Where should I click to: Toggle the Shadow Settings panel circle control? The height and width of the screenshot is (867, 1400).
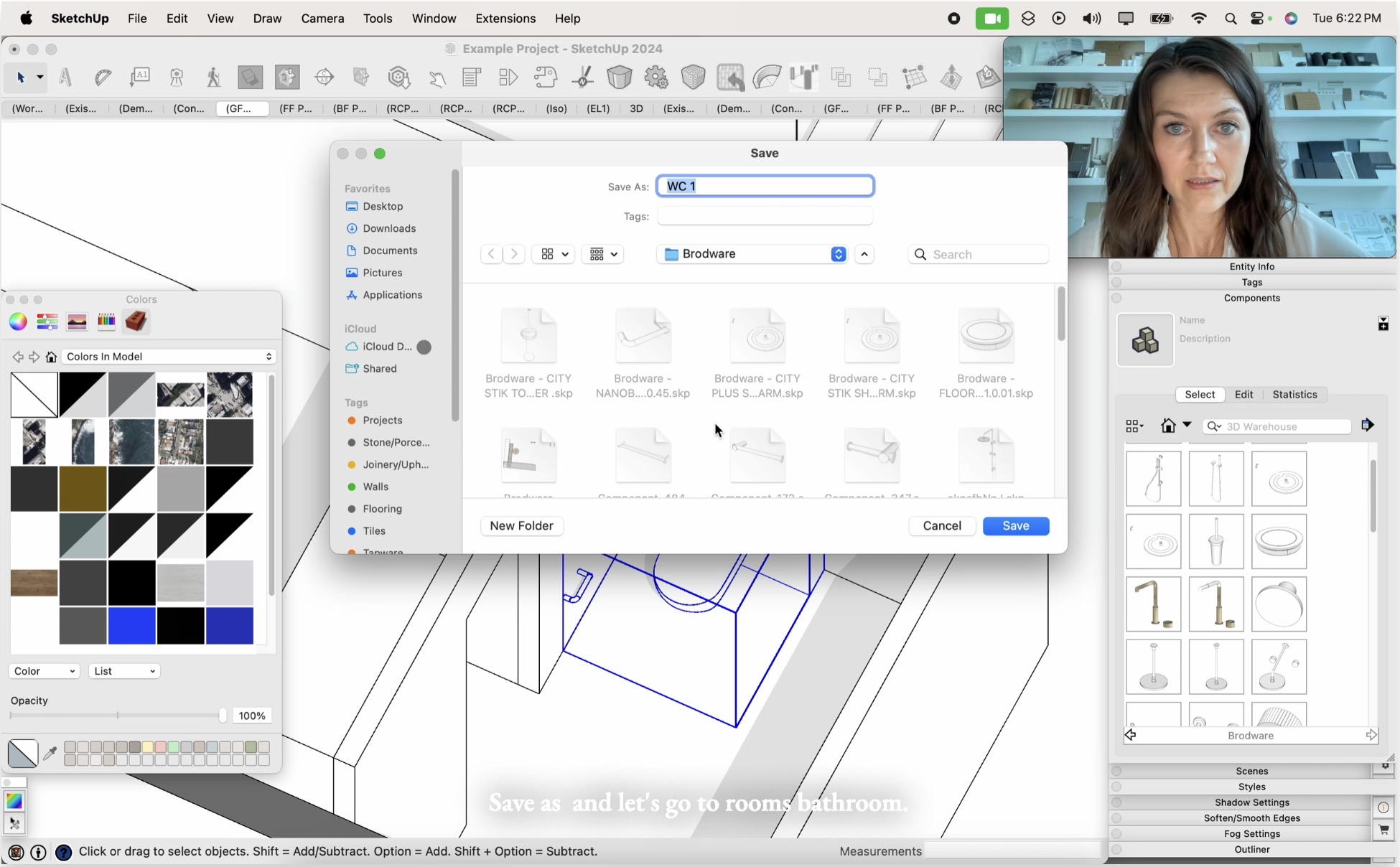point(1117,802)
